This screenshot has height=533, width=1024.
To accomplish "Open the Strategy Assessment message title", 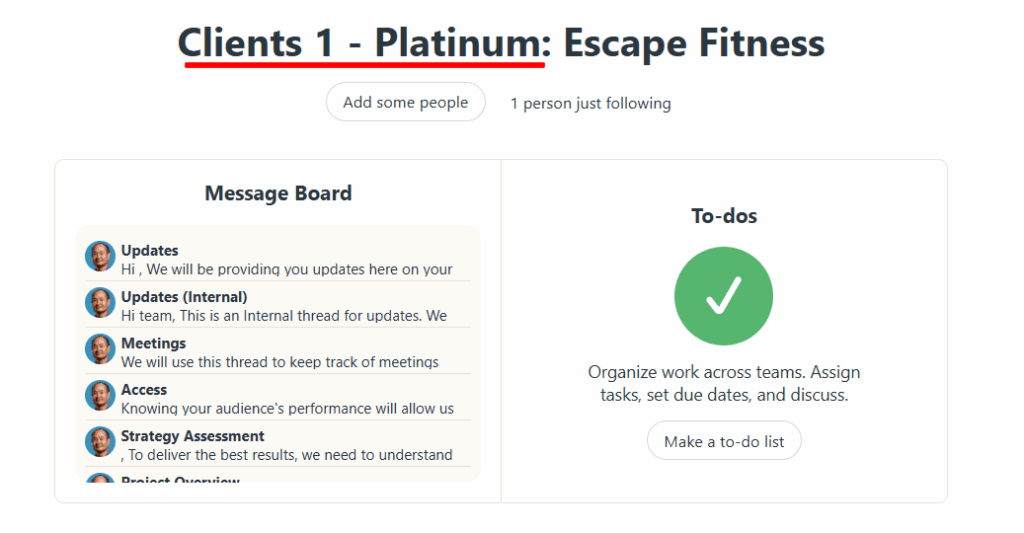I will (193, 436).
